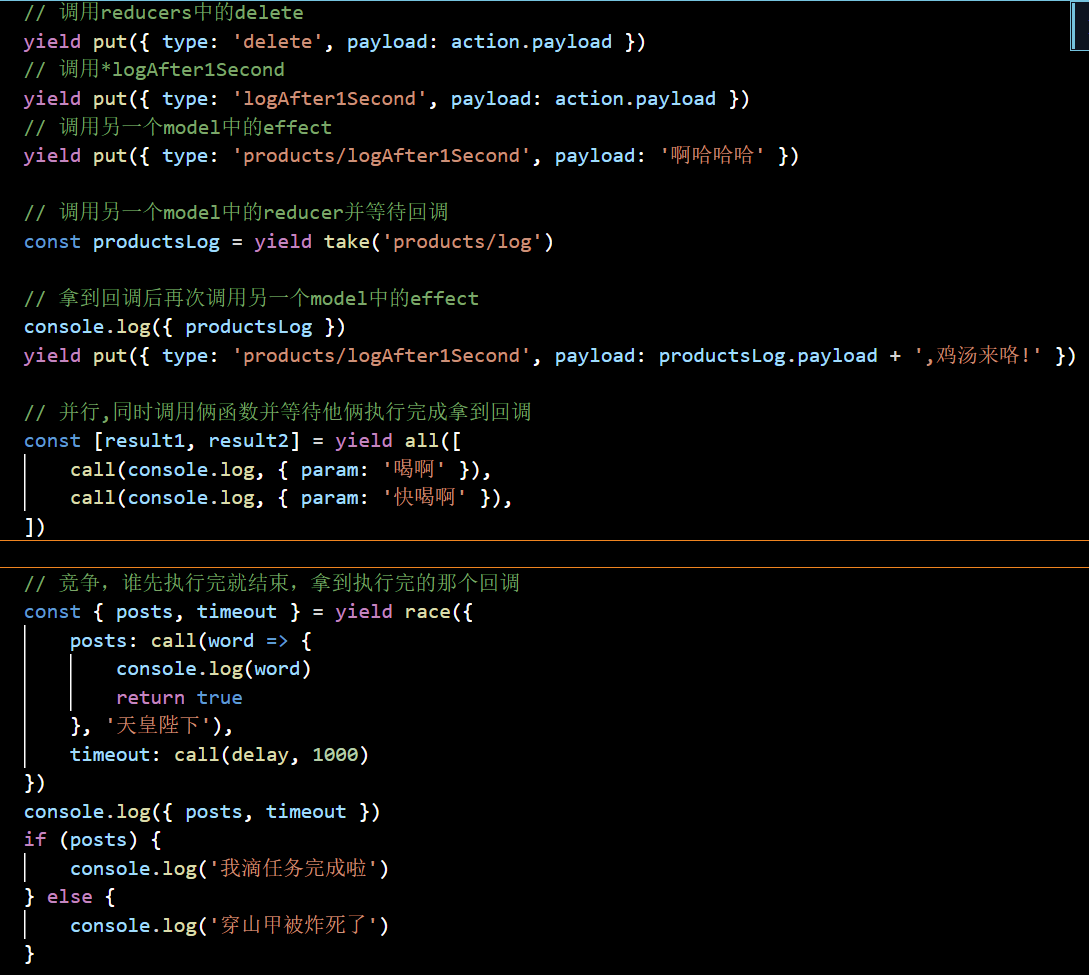Click the ',鸡汤来咯!' string literal
The image size is (1089, 975).
tap(982, 356)
